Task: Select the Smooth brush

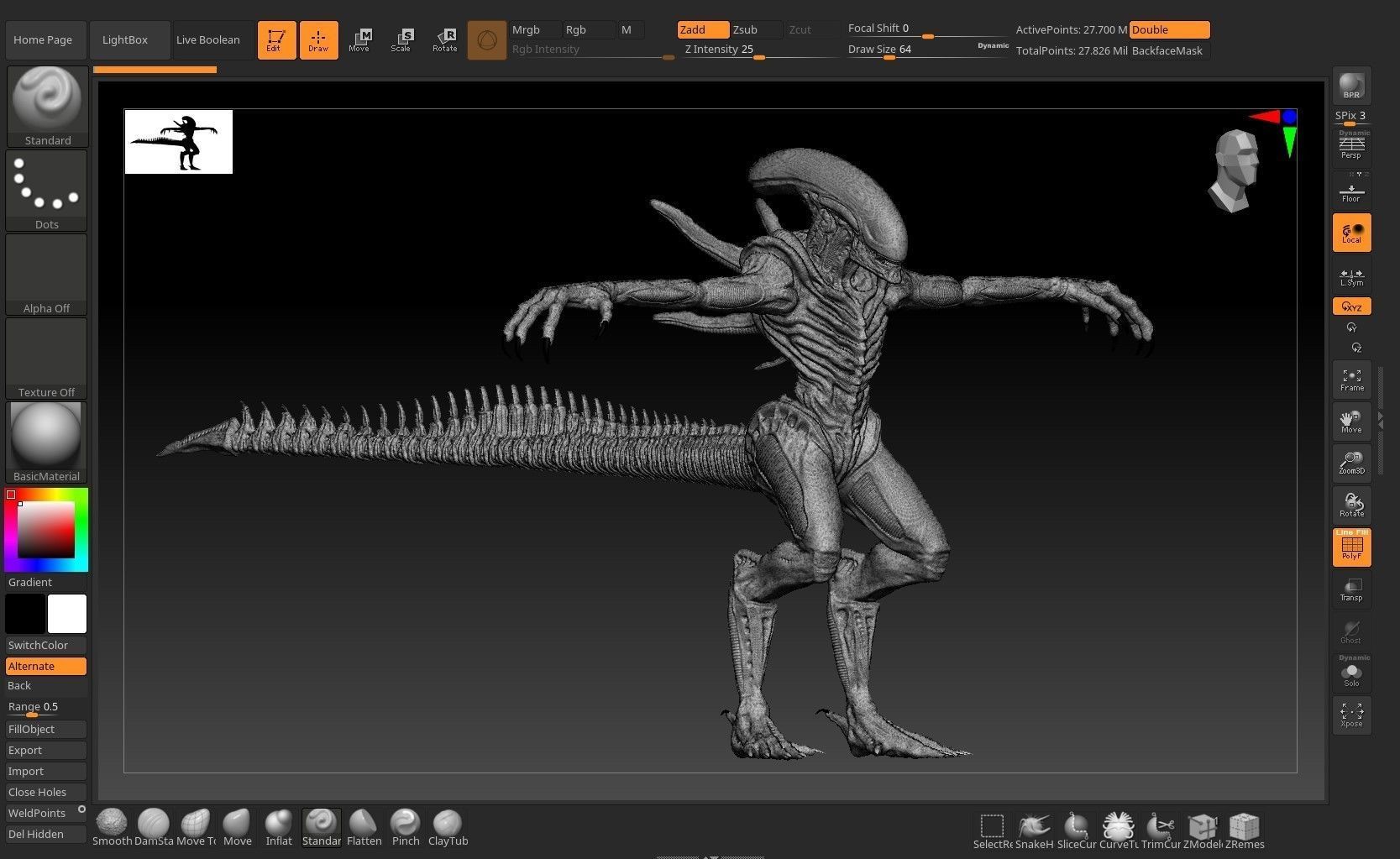Action: (112, 828)
